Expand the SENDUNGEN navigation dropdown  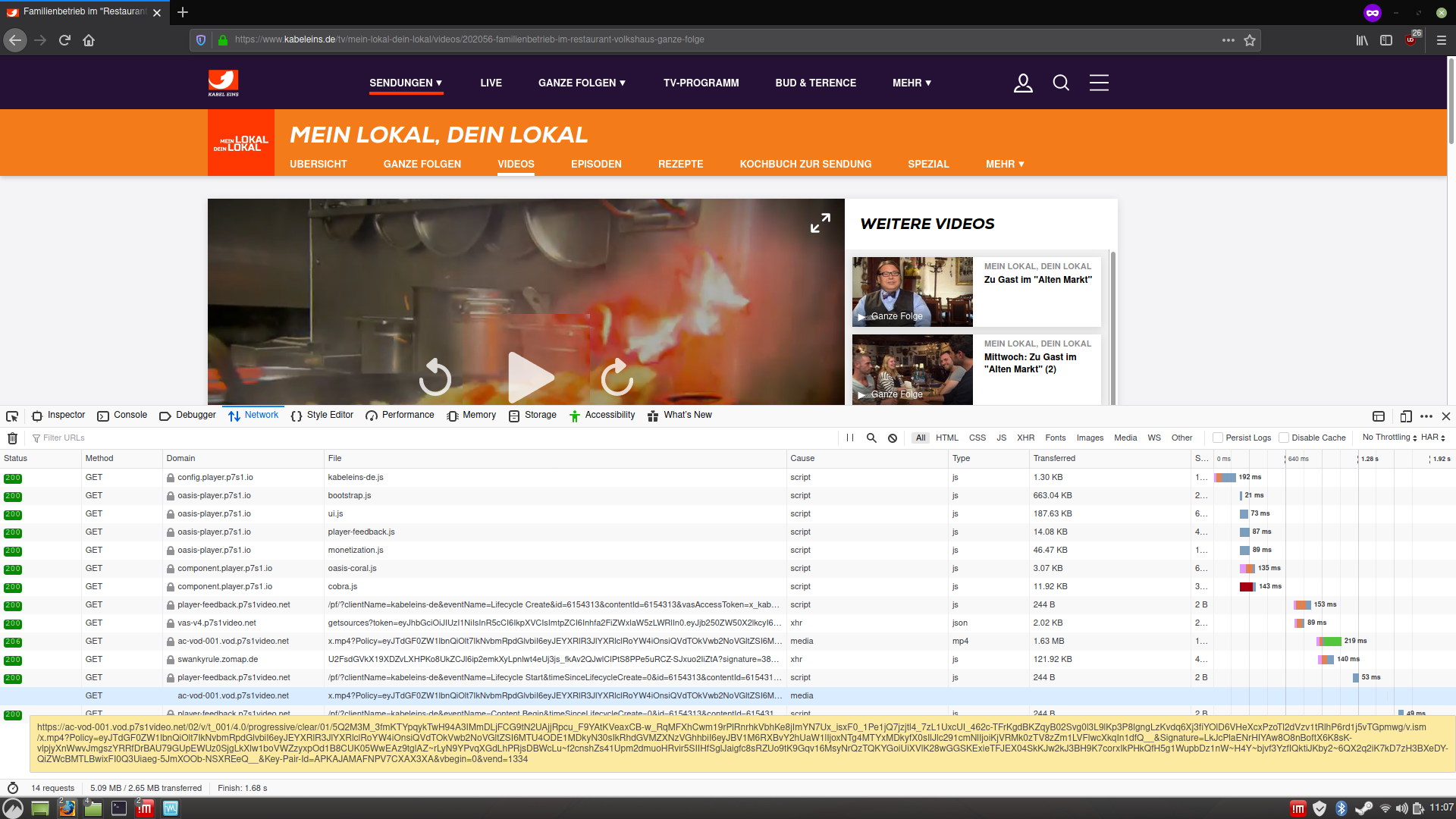point(406,83)
